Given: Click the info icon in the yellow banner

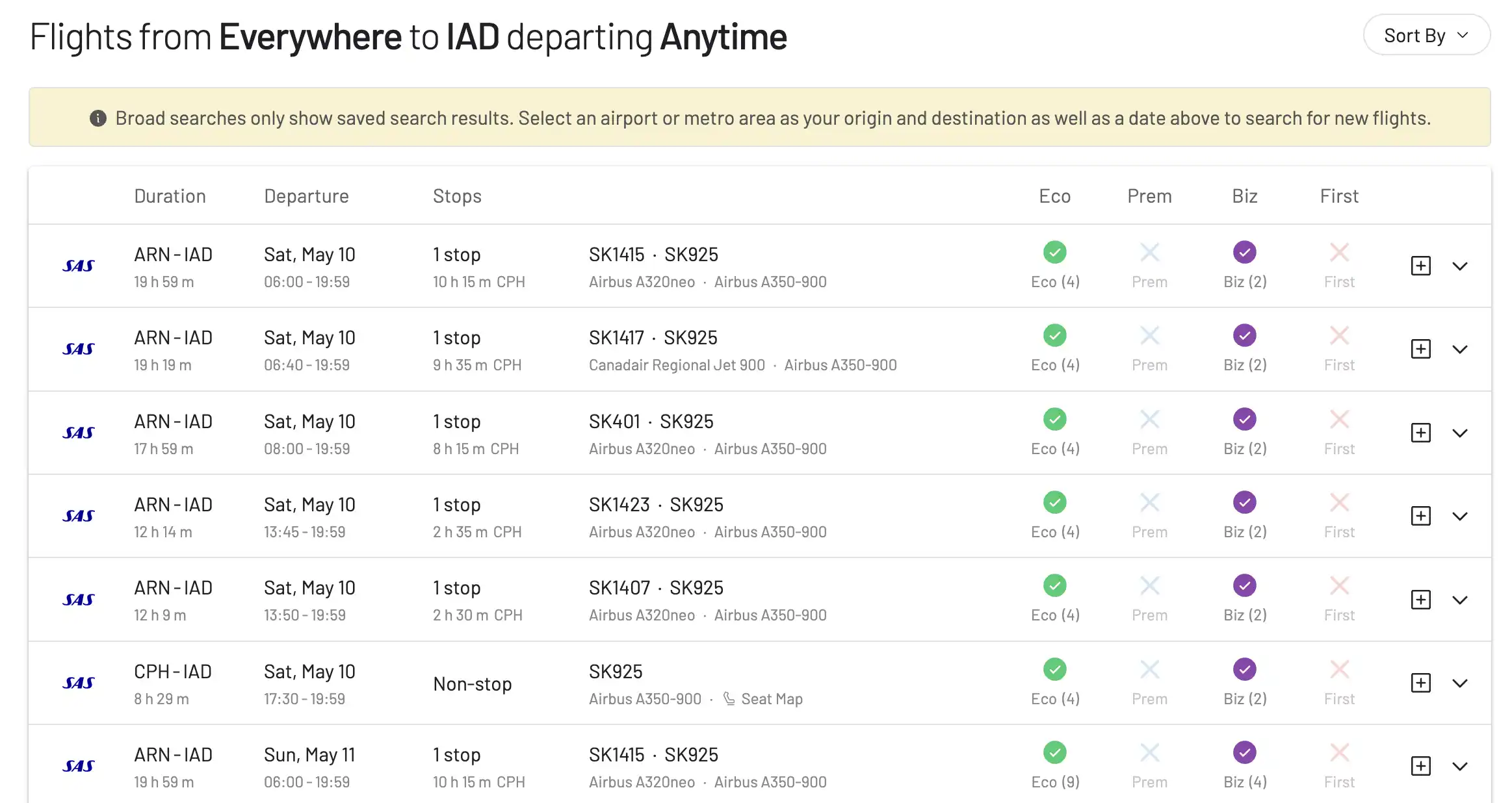Looking at the screenshot, I should [98, 118].
